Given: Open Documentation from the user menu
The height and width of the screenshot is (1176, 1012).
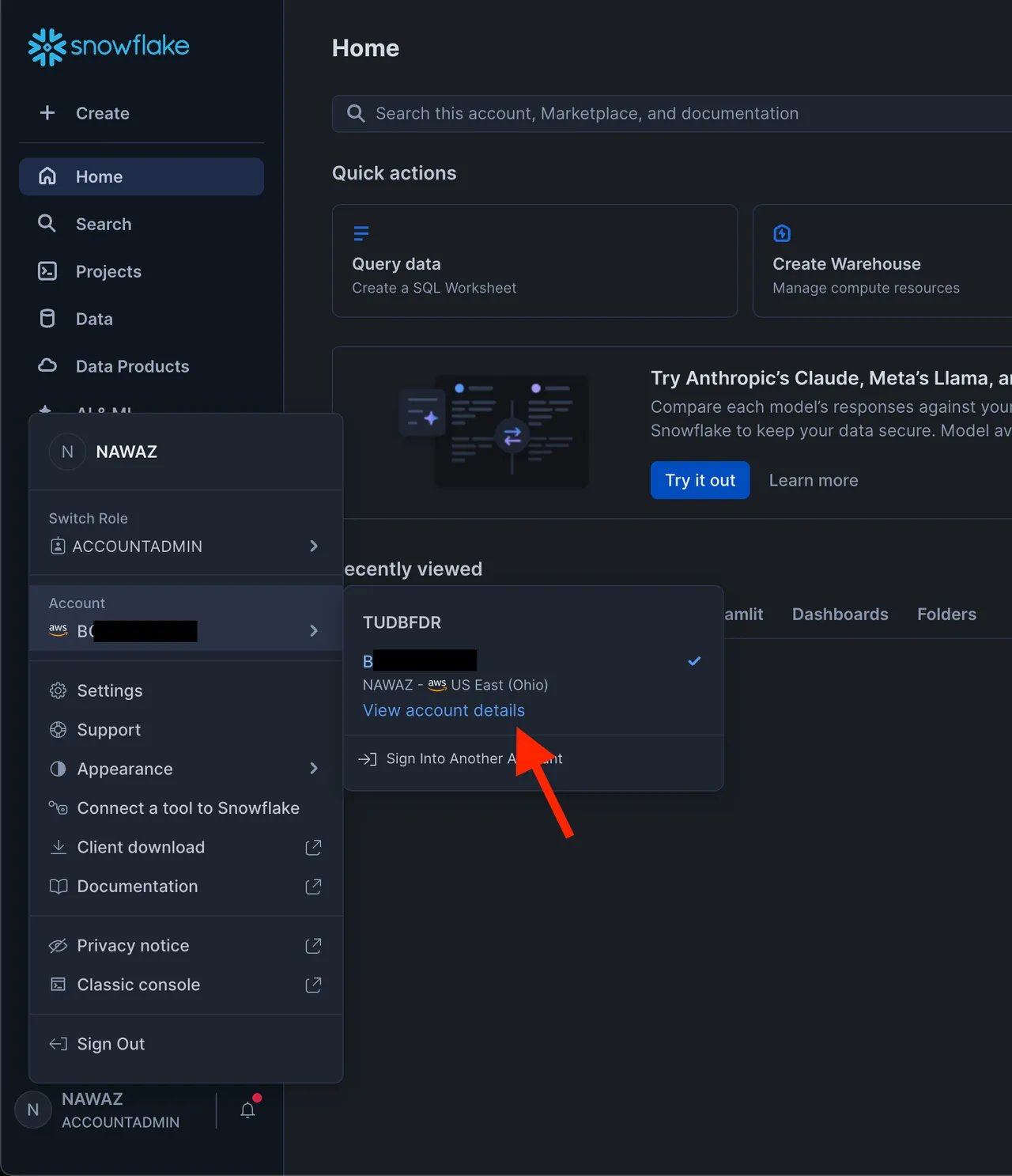Looking at the screenshot, I should [186, 887].
